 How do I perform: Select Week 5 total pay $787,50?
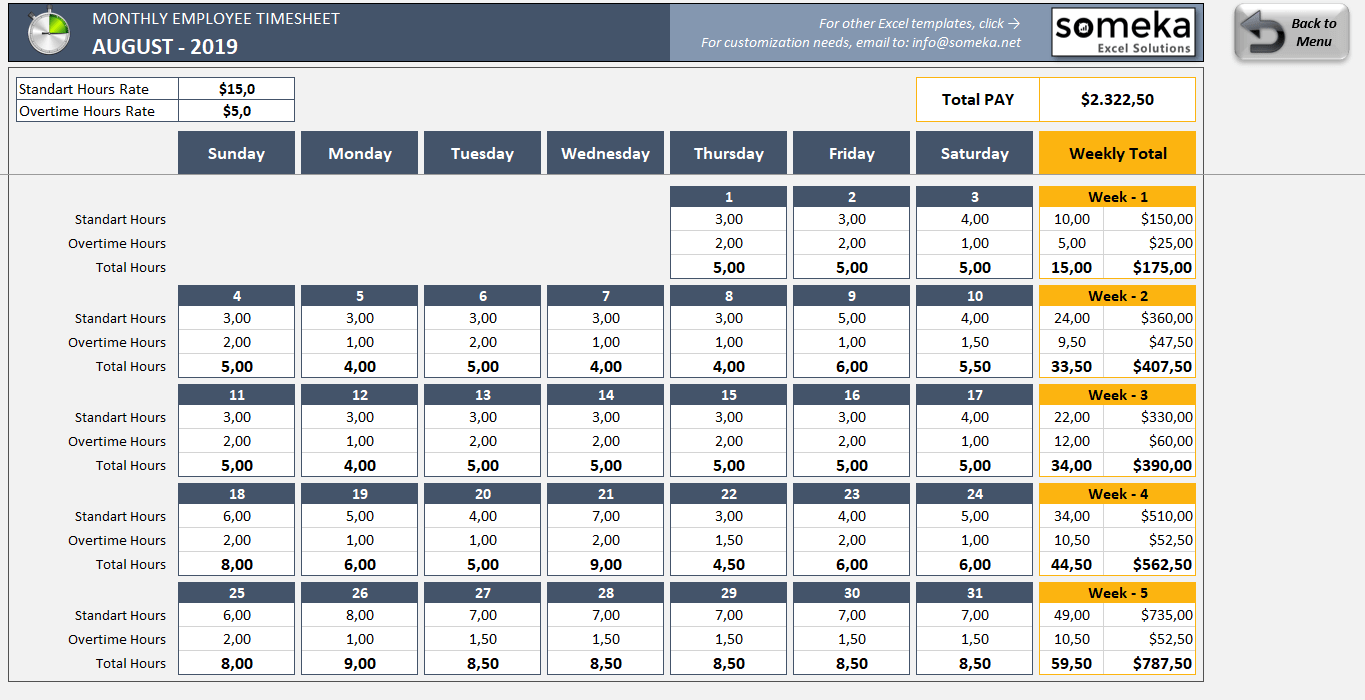pyautogui.click(x=1150, y=663)
